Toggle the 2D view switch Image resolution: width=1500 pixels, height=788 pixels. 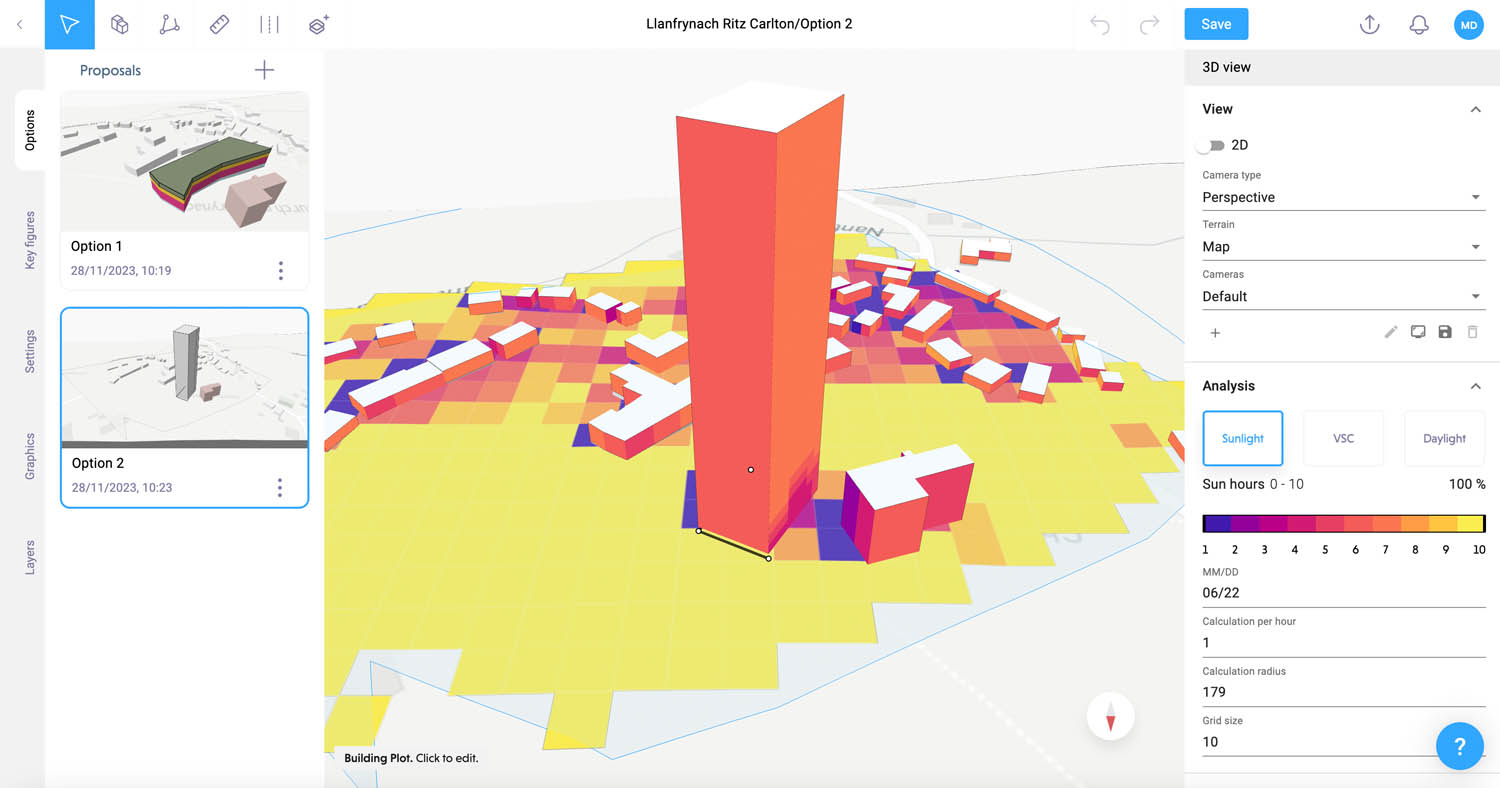(x=1212, y=145)
